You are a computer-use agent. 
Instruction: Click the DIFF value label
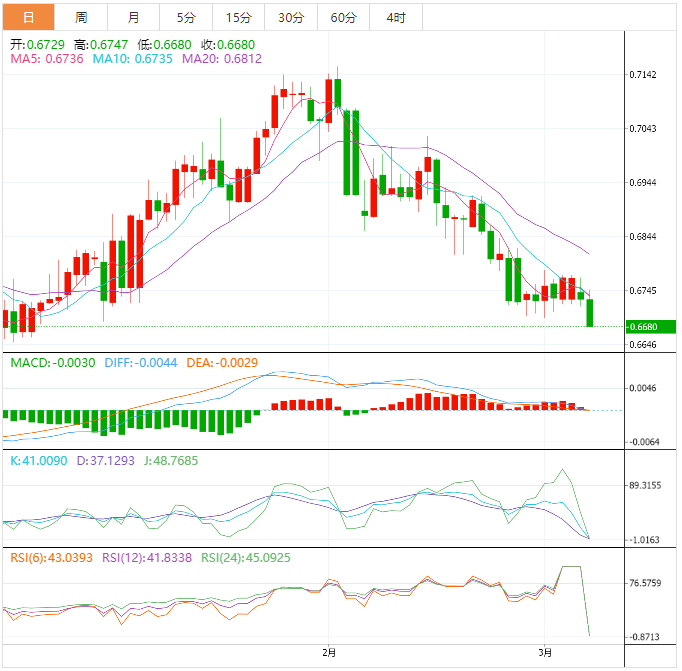[x=142, y=362]
